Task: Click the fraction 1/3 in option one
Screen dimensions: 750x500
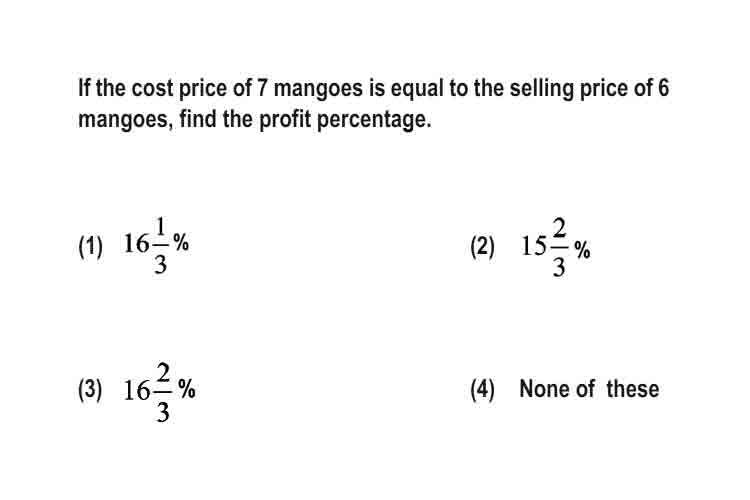Action: [160, 246]
